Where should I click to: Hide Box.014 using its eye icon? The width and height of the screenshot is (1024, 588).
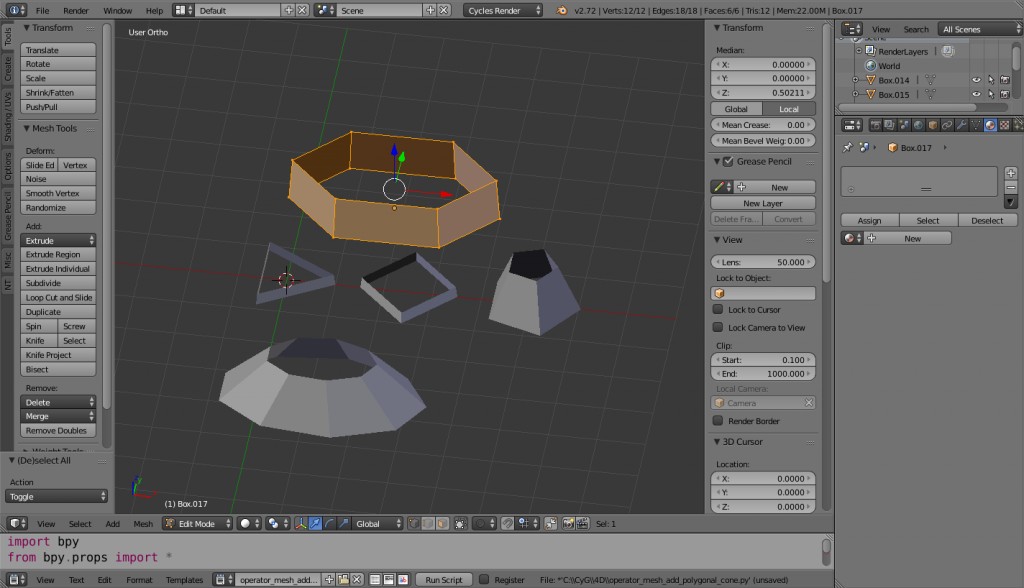(x=976, y=80)
